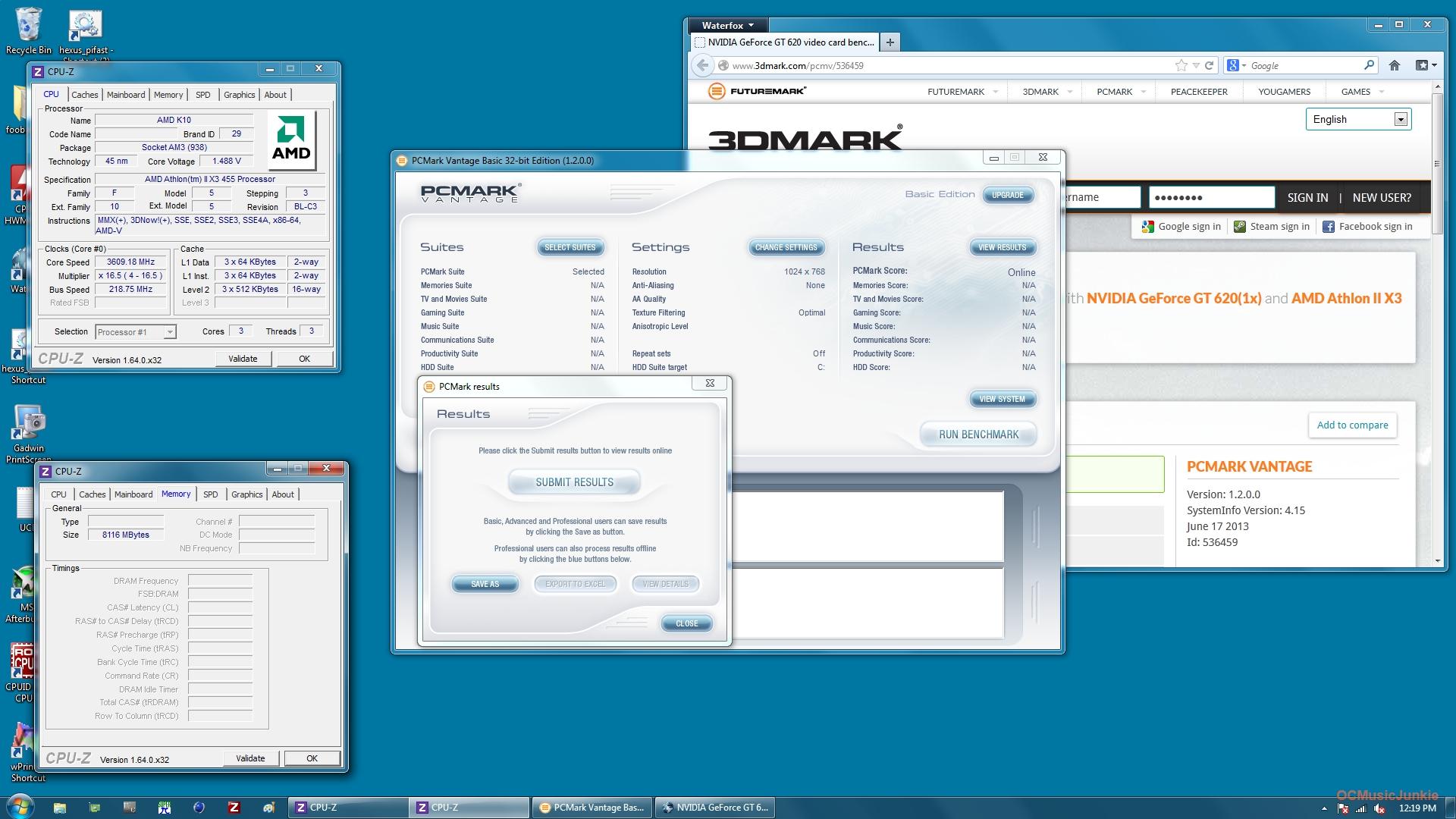Screen dimensions: 1456x819
Task: Click the Facebook sign in icon
Action: [x=1329, y=226]
